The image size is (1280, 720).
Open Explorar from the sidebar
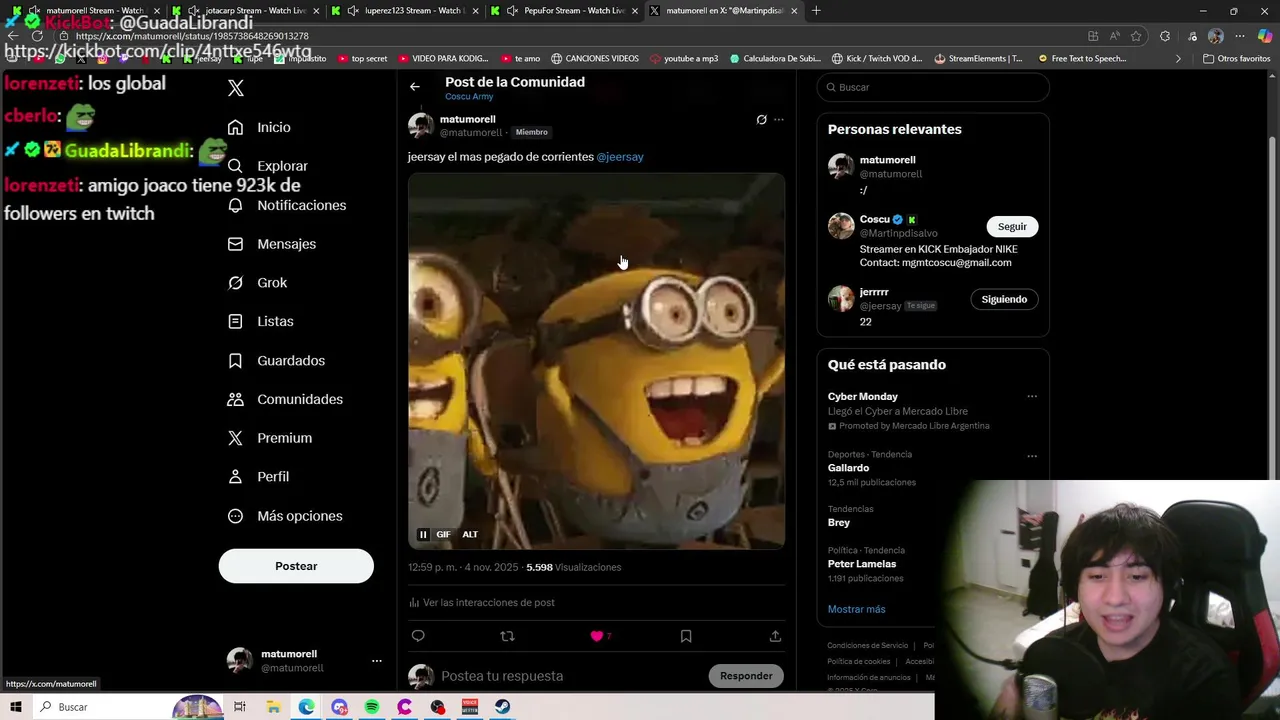[267, 166]
